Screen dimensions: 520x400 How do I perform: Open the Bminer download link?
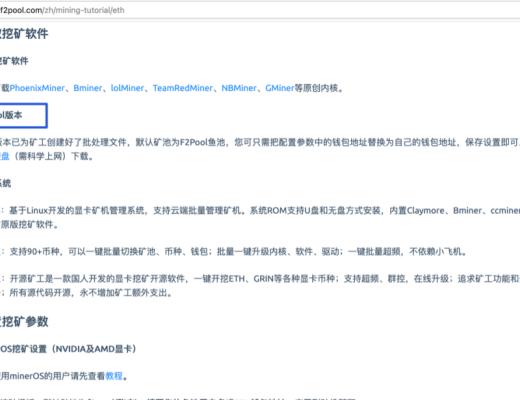(x=88, y=88)
